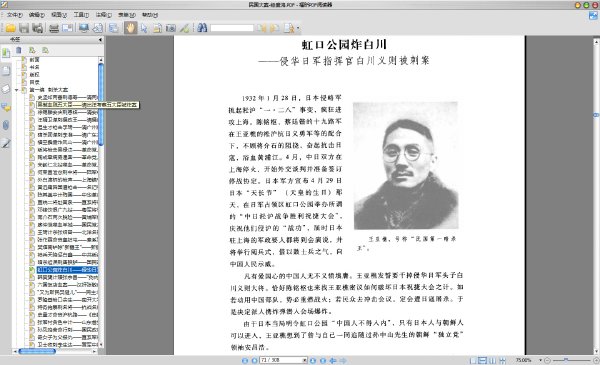The width and height of the screenshot is (600, 365).
Task: Go to the last page button
Action: point(323,360)
